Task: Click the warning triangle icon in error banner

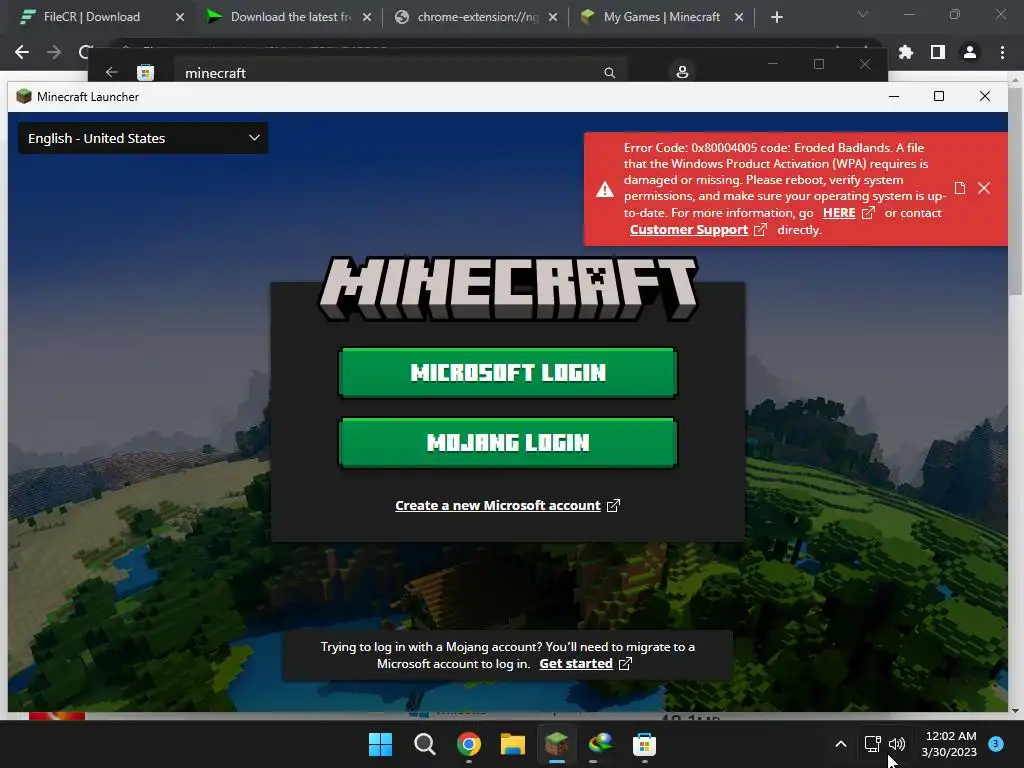Action: pos(605,189)
